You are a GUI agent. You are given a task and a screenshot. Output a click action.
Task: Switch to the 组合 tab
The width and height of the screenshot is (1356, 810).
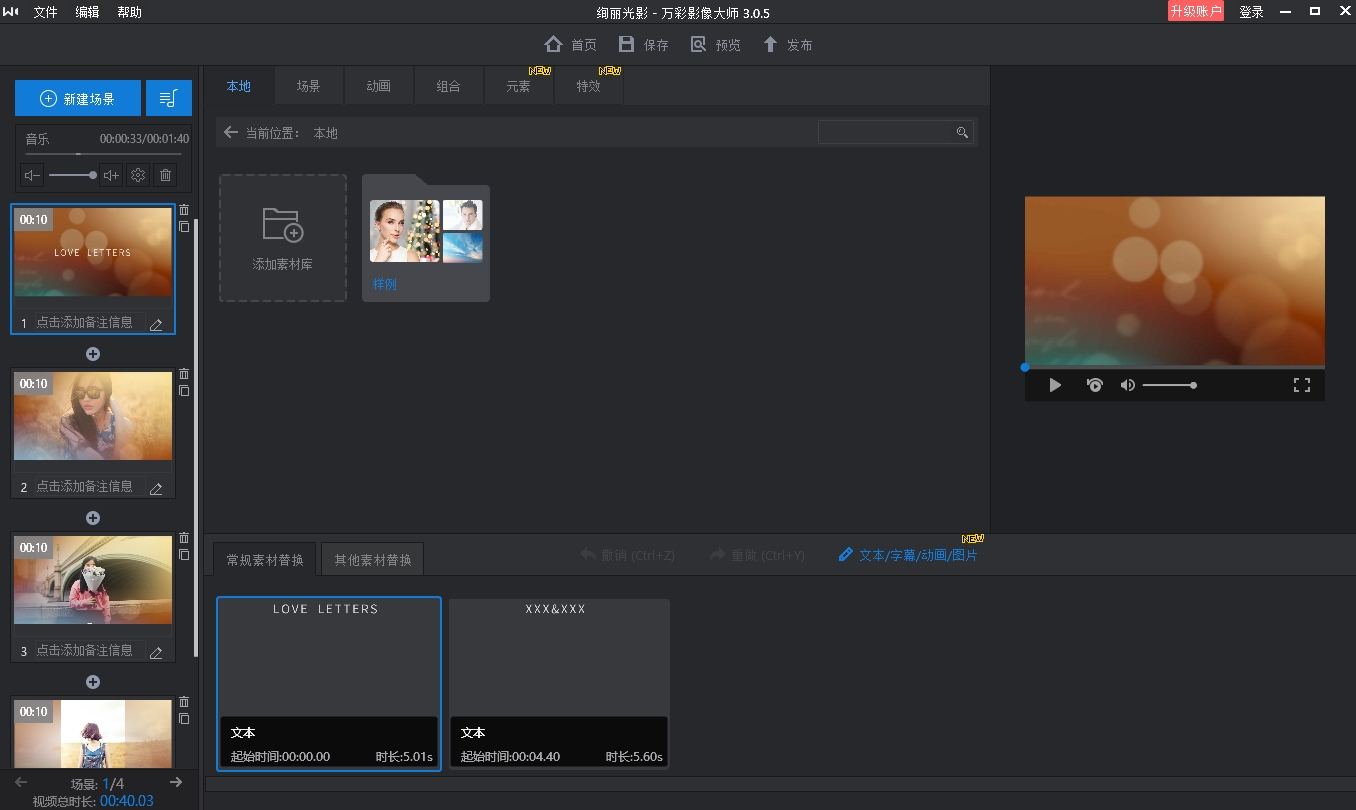(x=448, y=86)
